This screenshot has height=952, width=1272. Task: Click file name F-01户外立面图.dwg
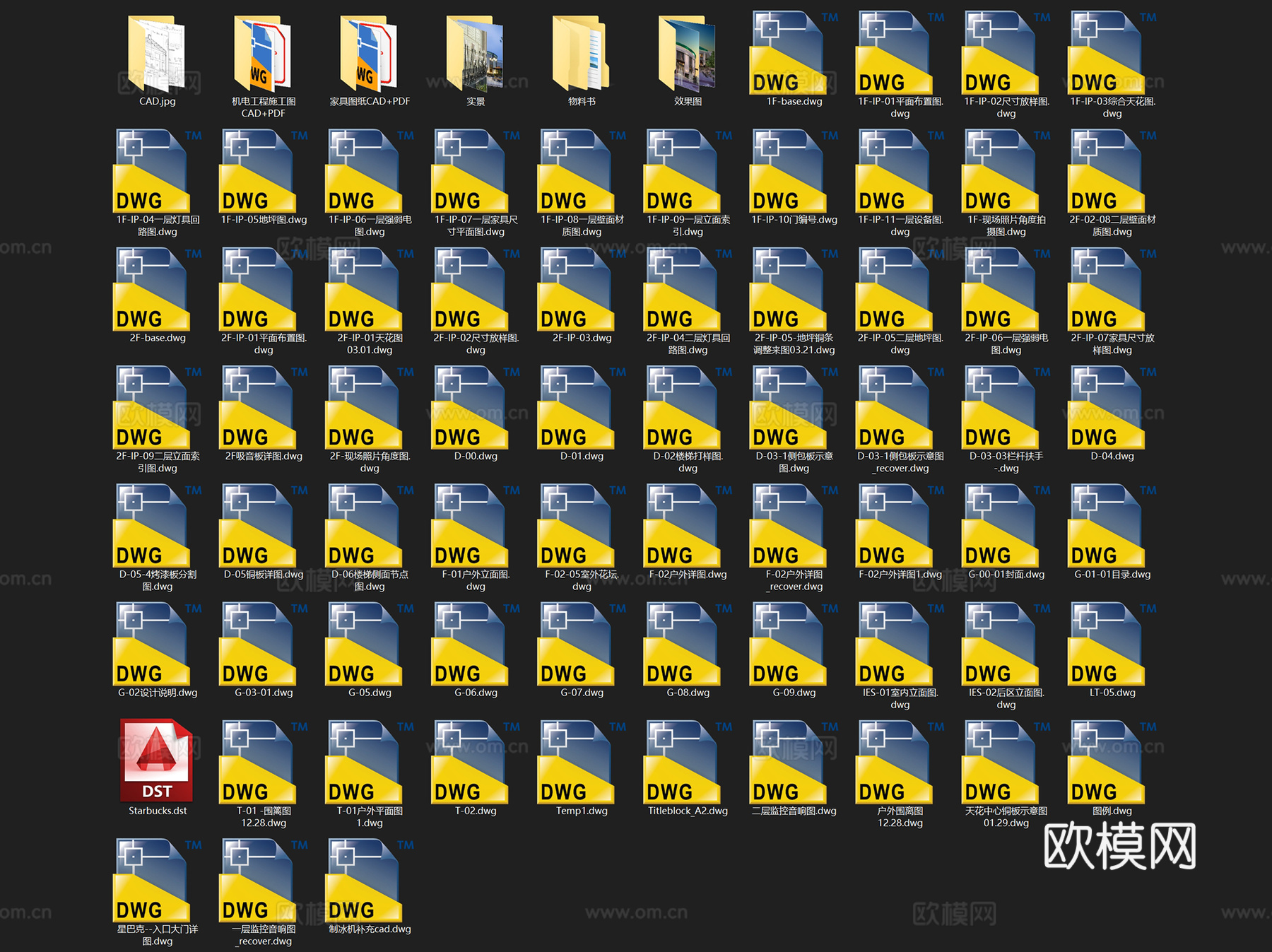(476, 580)
